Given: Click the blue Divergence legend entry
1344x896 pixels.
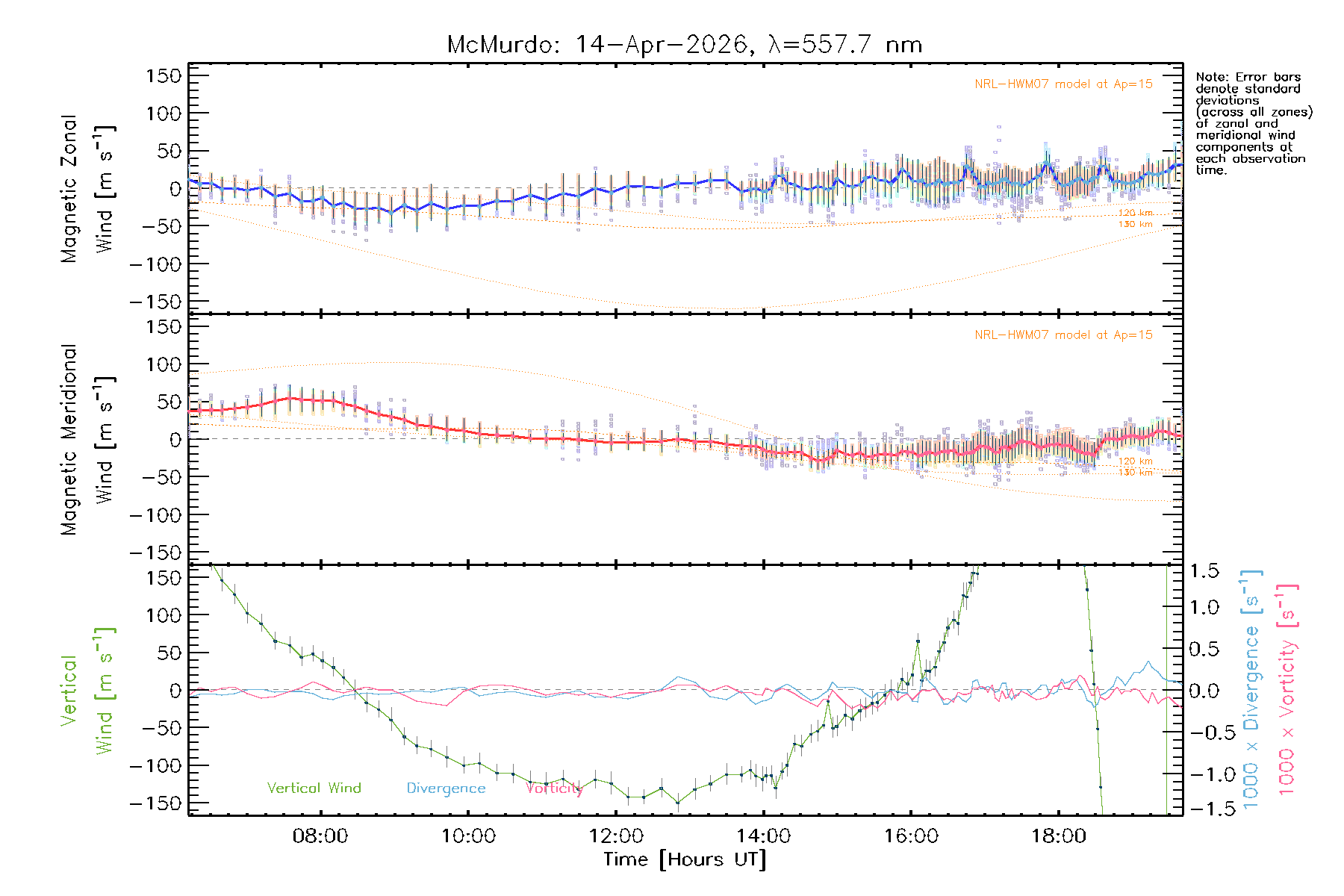Looking at the screenshot, I should tap(446, 788).
